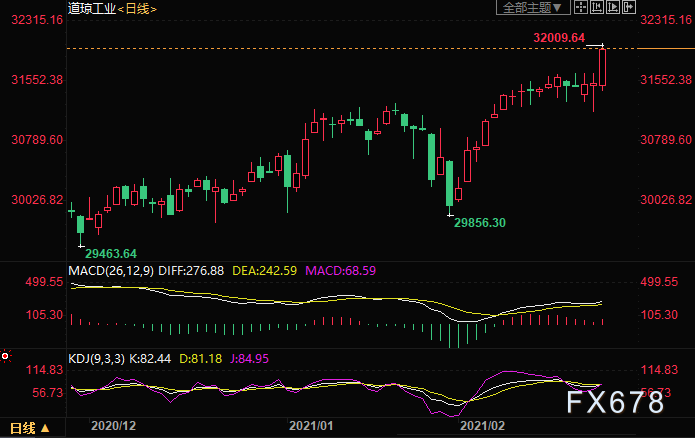The height and width of the screenshot is (438, 695).
Task: Click the jump-to-start chart axis icon
Action: (x=597, y=7)
